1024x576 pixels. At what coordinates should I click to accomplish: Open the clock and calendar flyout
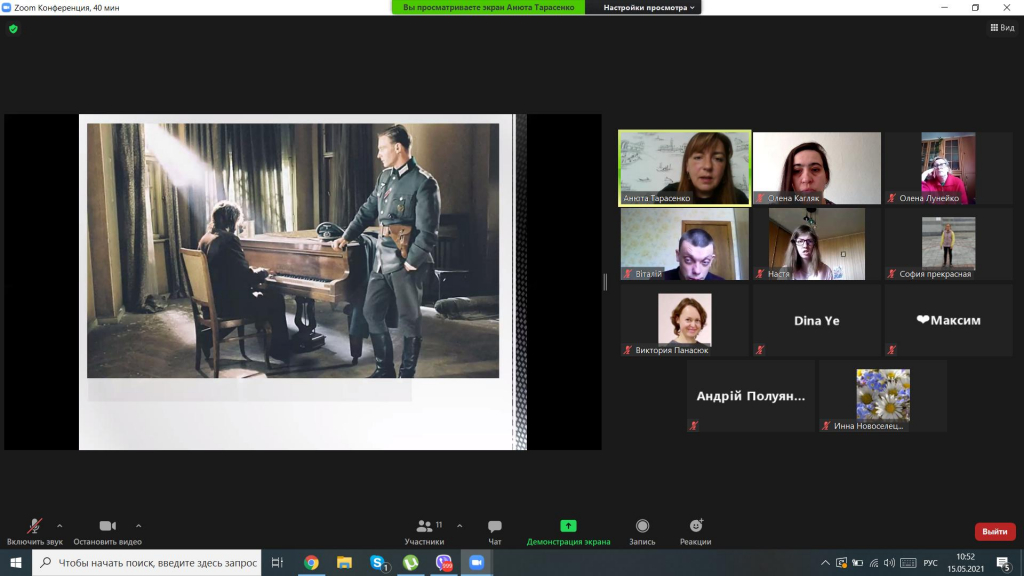pyautogui.click(x=966, y=562)
